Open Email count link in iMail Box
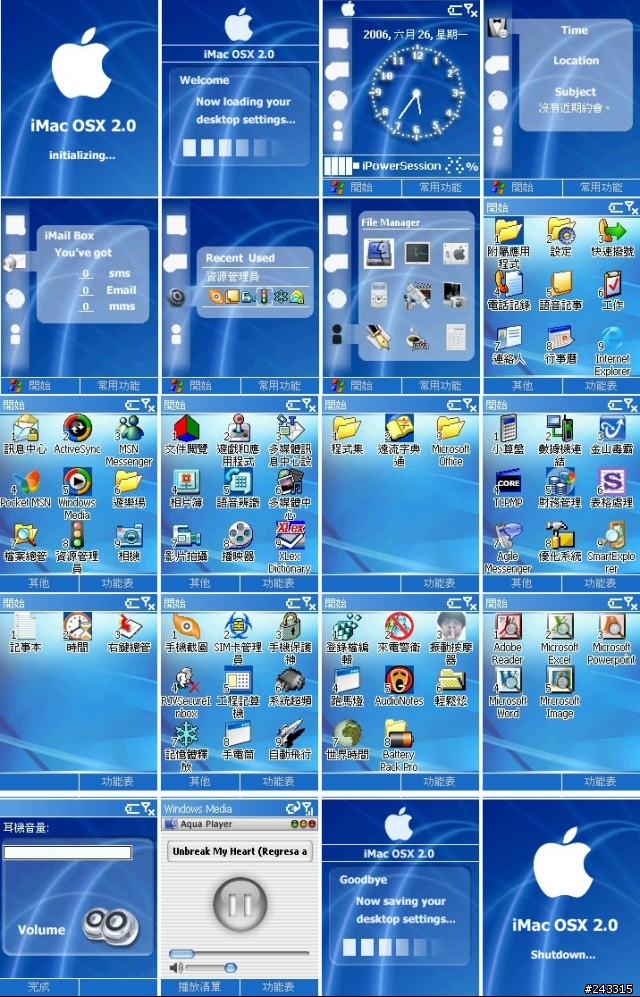This screenshot has width=640, height=997. coord(86,291)
